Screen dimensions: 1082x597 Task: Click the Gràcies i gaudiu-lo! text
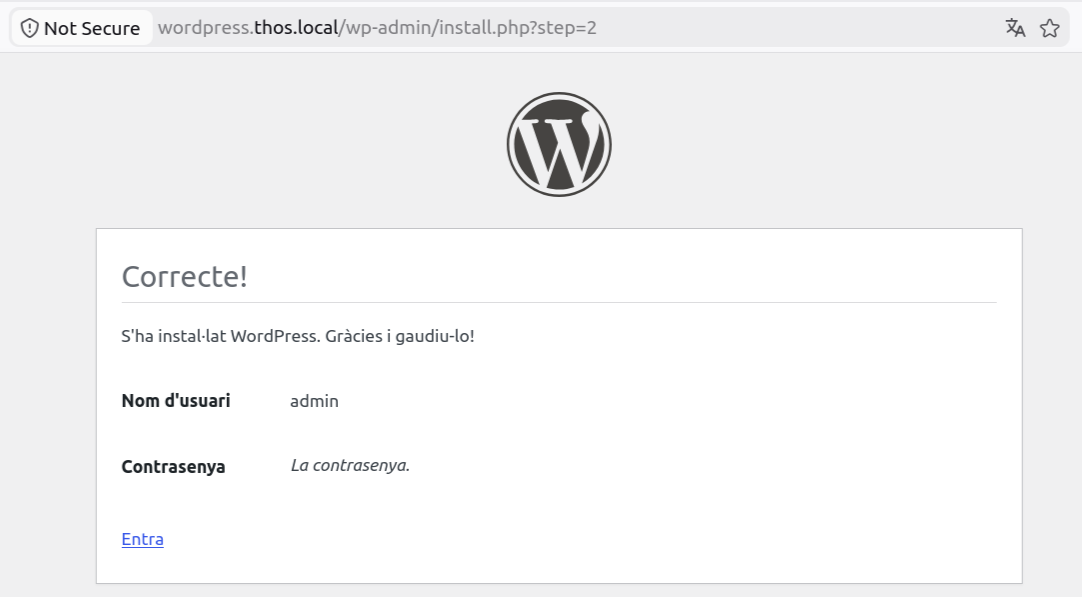pos(400,336)
